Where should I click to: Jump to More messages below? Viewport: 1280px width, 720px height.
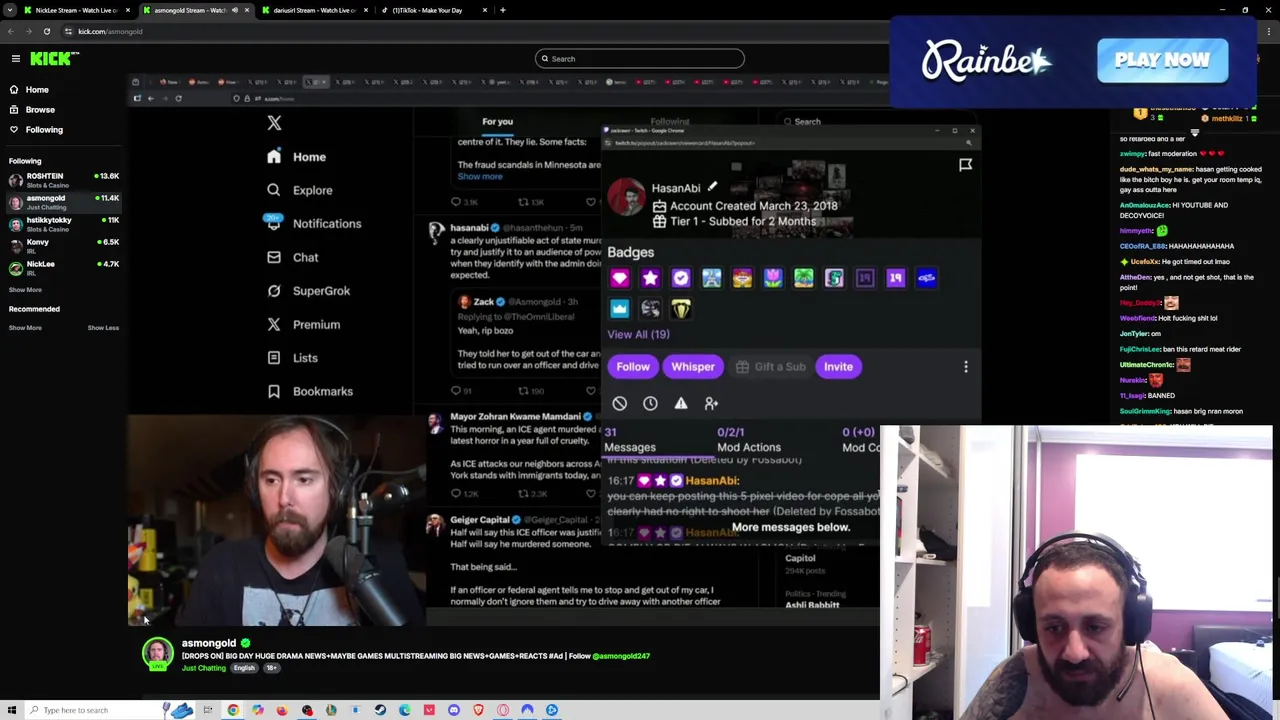pos(791,527)
